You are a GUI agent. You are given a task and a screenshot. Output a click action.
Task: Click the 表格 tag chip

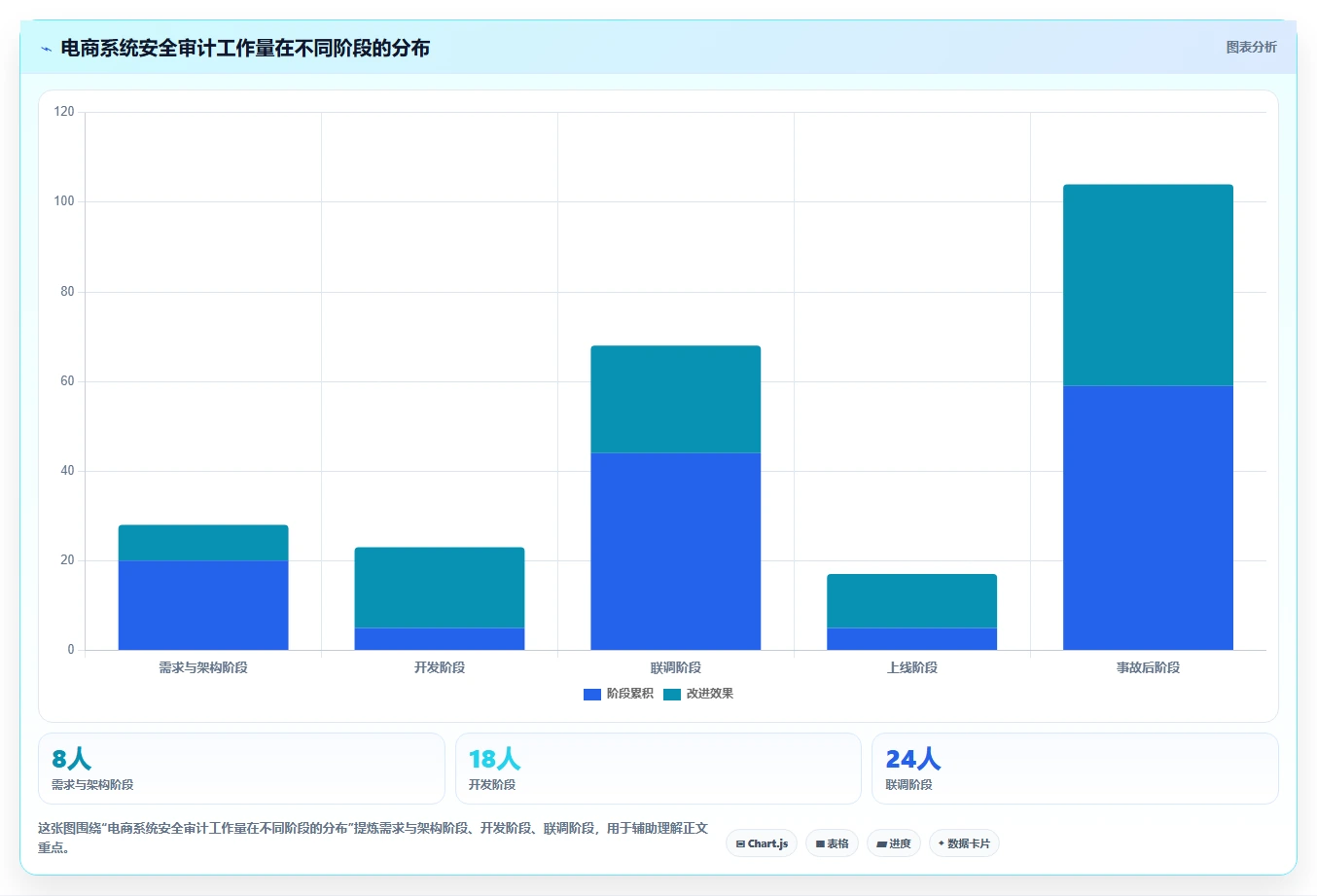[x=832, y=843]
